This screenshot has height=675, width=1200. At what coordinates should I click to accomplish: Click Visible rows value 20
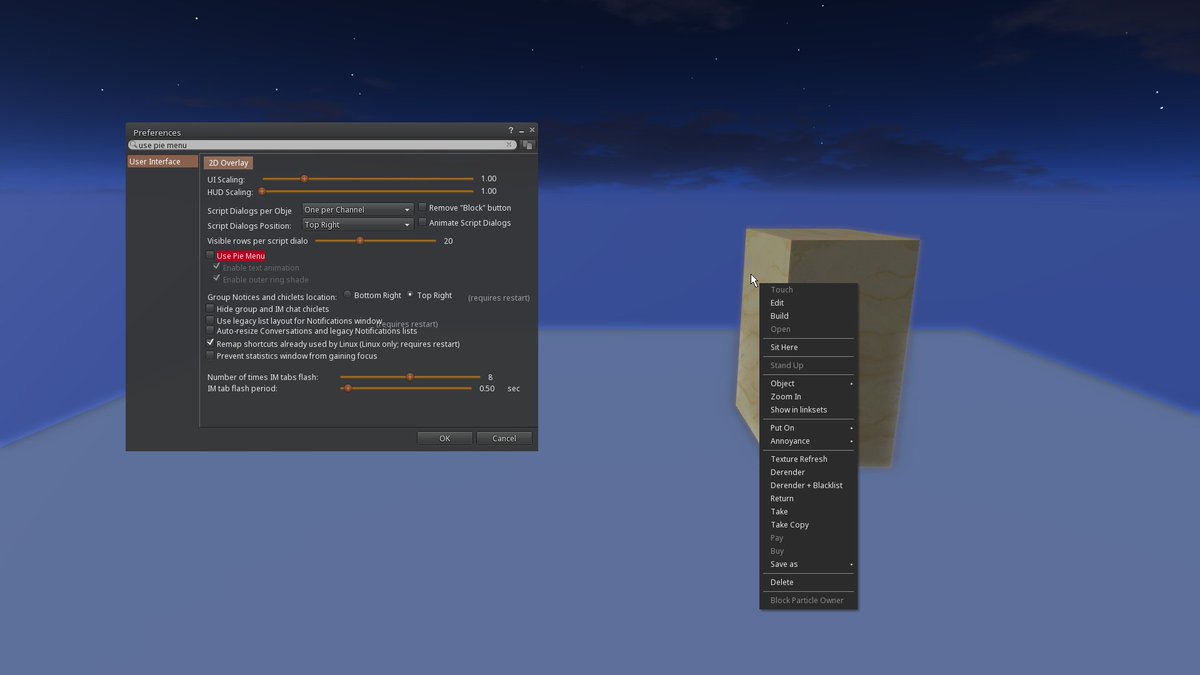(448, 241)
